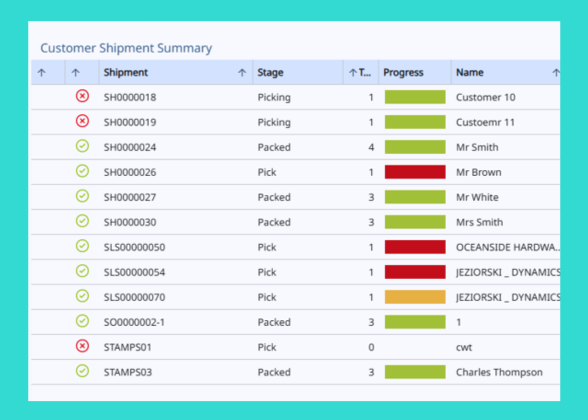Screen dimensions: 588x420
Task: Click the name Custoemr 11
Action: 485,122
